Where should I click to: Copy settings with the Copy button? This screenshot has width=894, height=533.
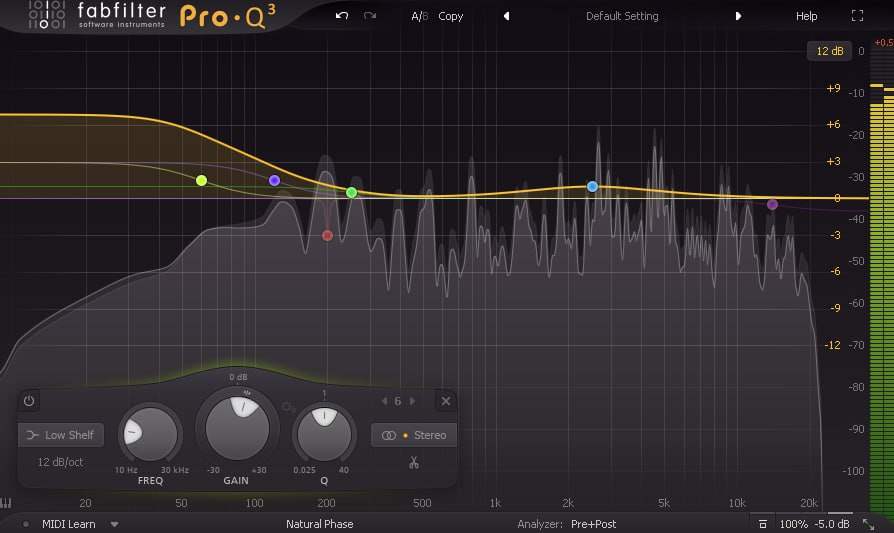[450, 17]
